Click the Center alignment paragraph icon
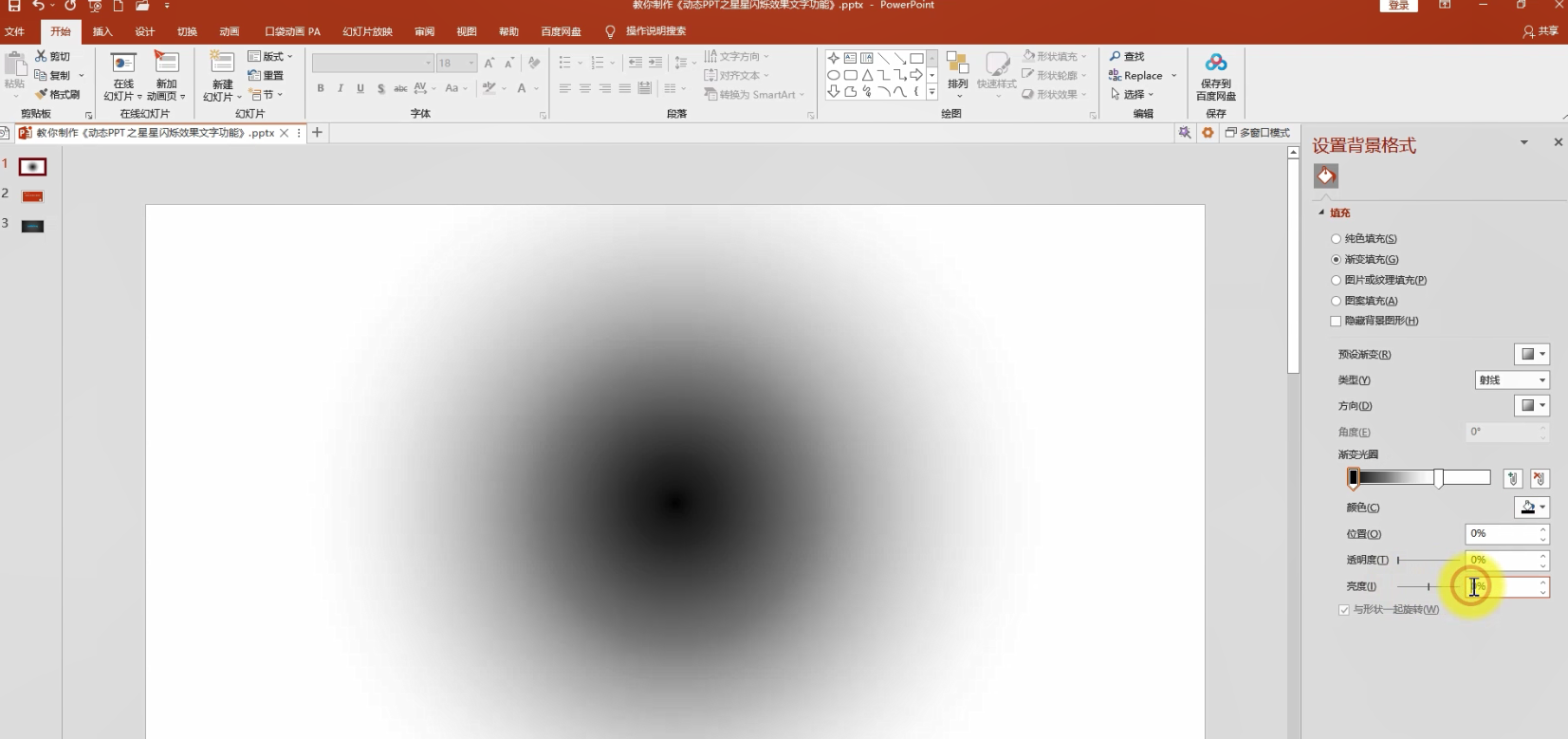The height and width of the screenshot is (739, 1568). coord(585,88)
